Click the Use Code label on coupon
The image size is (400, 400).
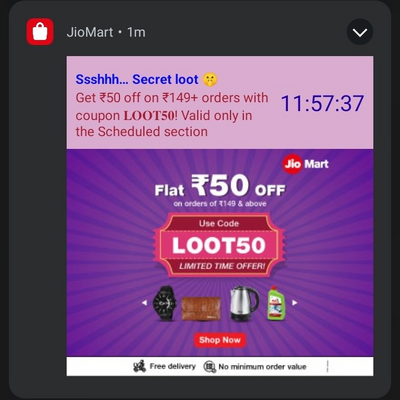click(x=219, y=223)
